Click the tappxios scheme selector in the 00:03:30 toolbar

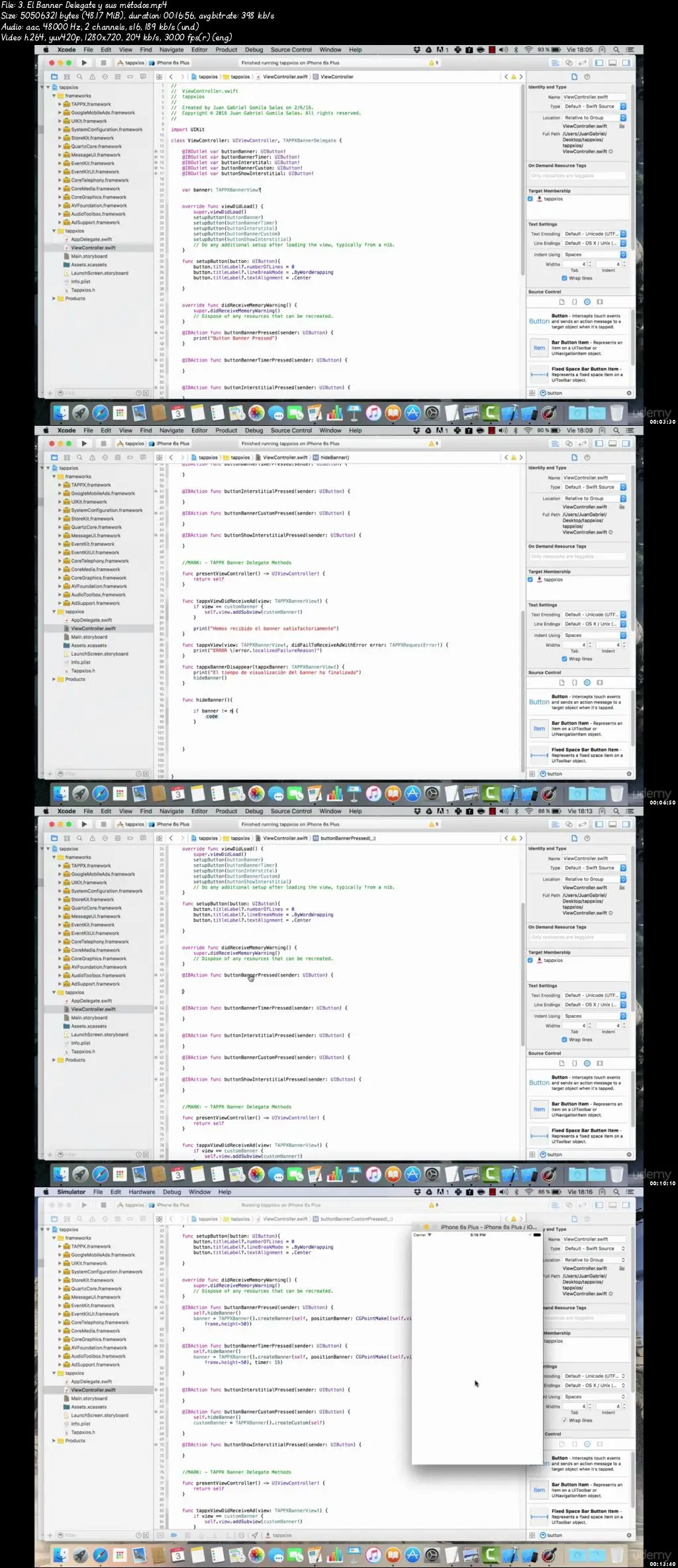tap(131, 63)
